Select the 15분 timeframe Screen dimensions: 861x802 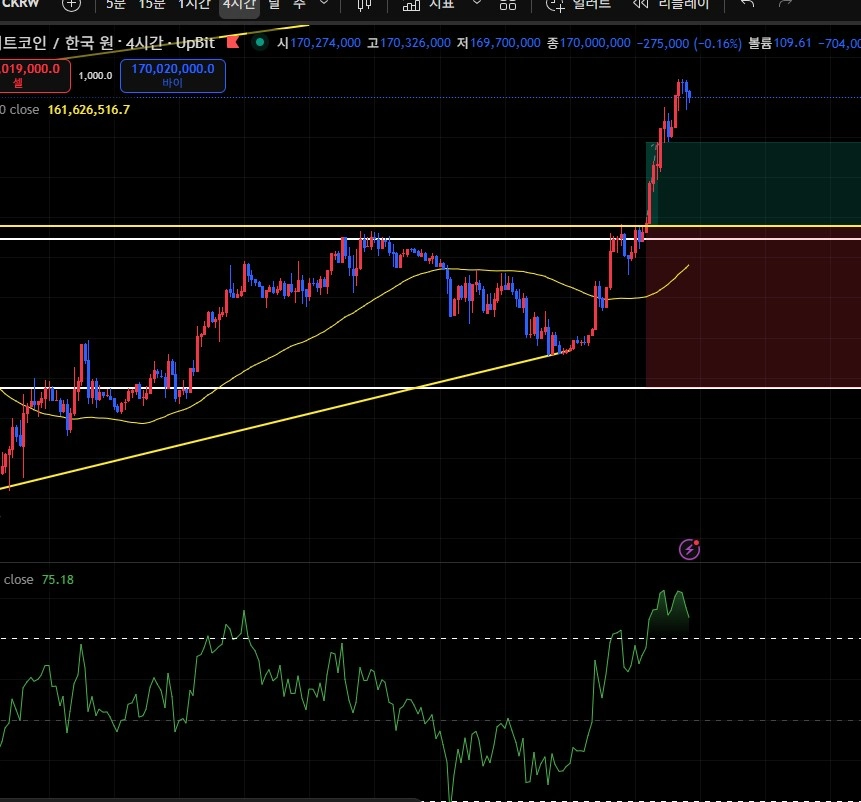(152, 4)
